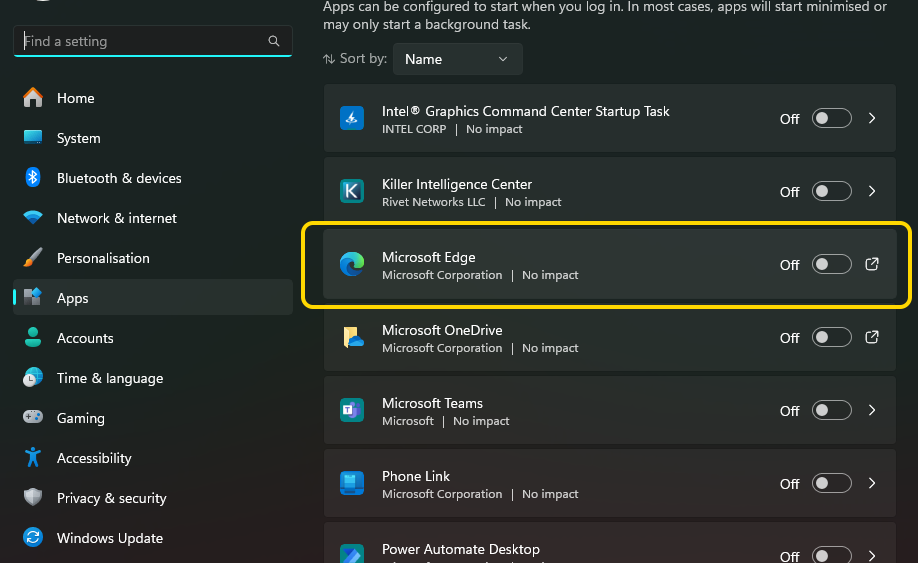
Task: Click Rivet Networks LLC publisher text
Action: click(433, 202)
